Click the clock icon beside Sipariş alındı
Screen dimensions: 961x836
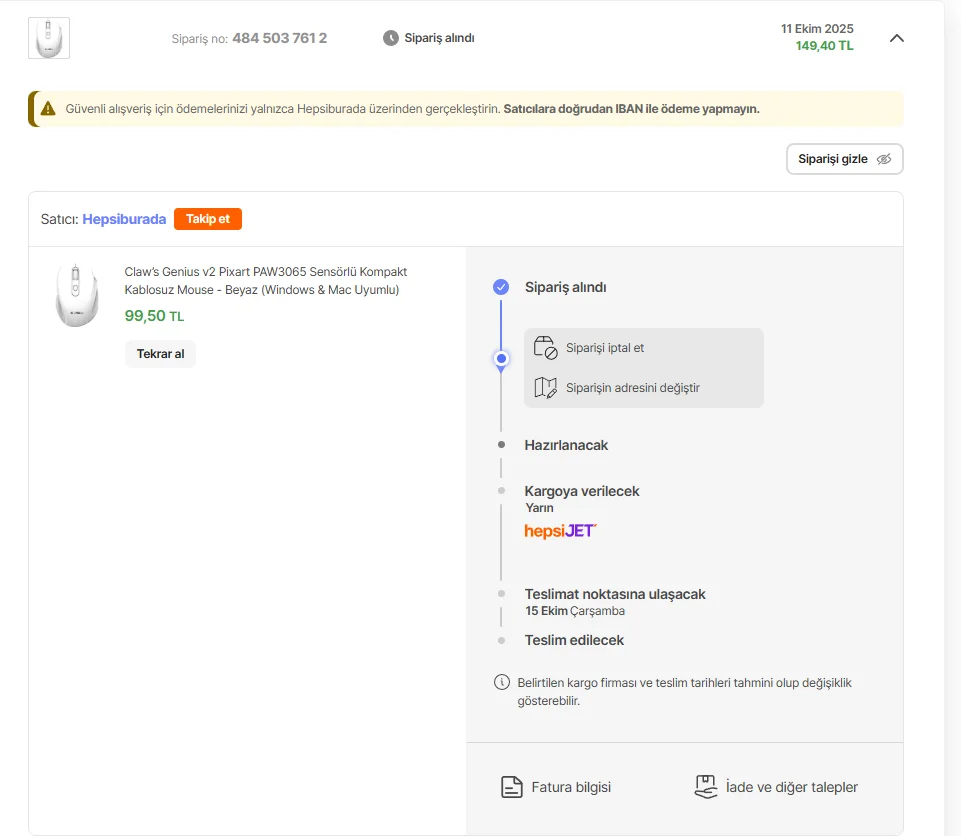pos(390,38)
